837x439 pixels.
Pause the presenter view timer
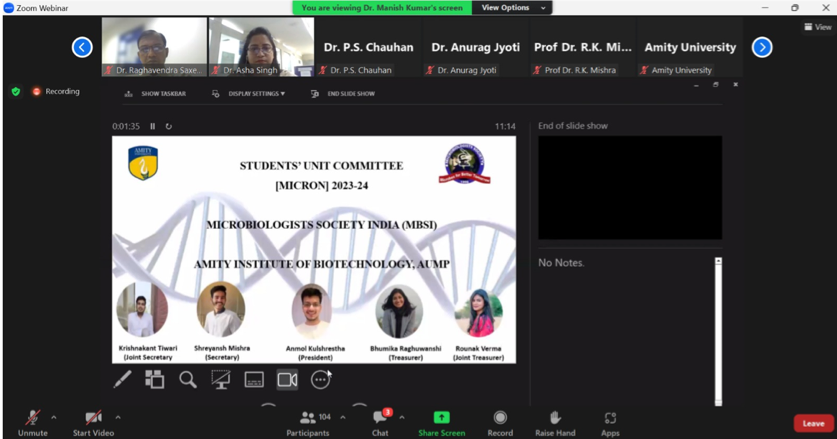tap(153, 127)
